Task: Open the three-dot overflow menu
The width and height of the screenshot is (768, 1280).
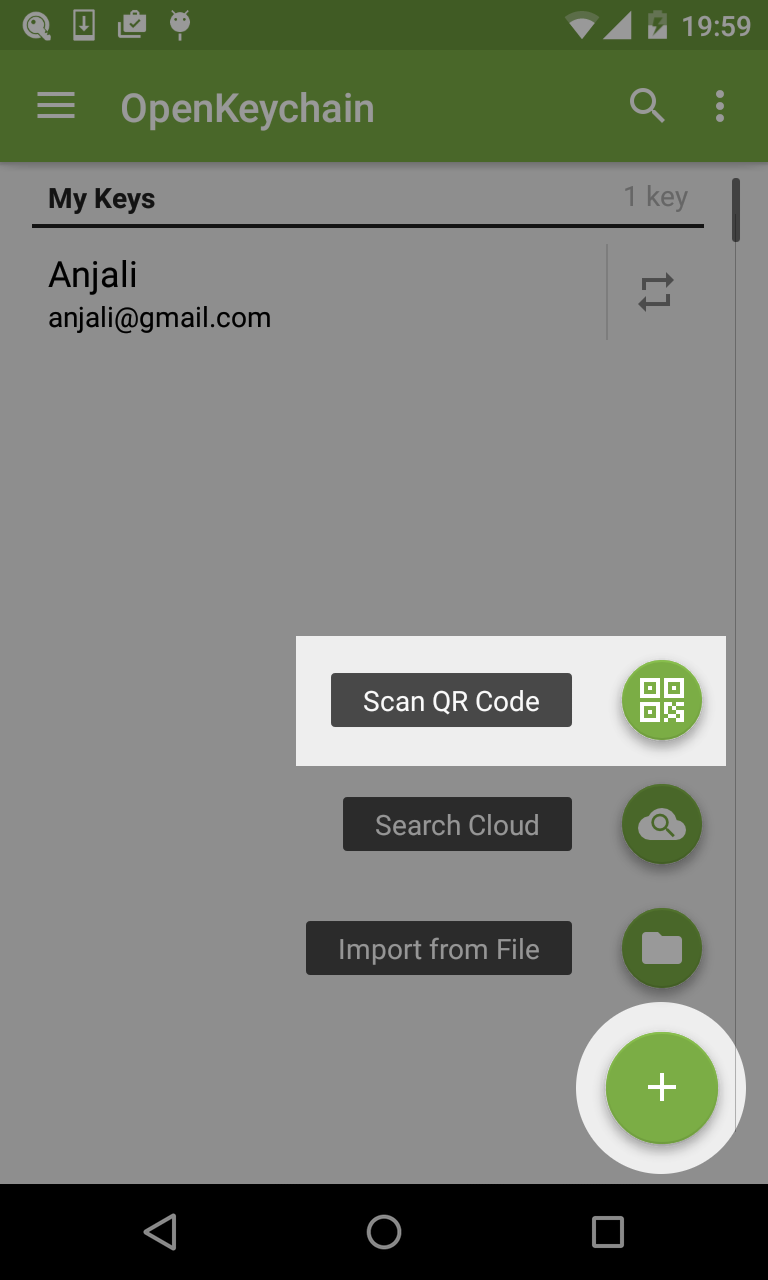Action: point(720,106)
